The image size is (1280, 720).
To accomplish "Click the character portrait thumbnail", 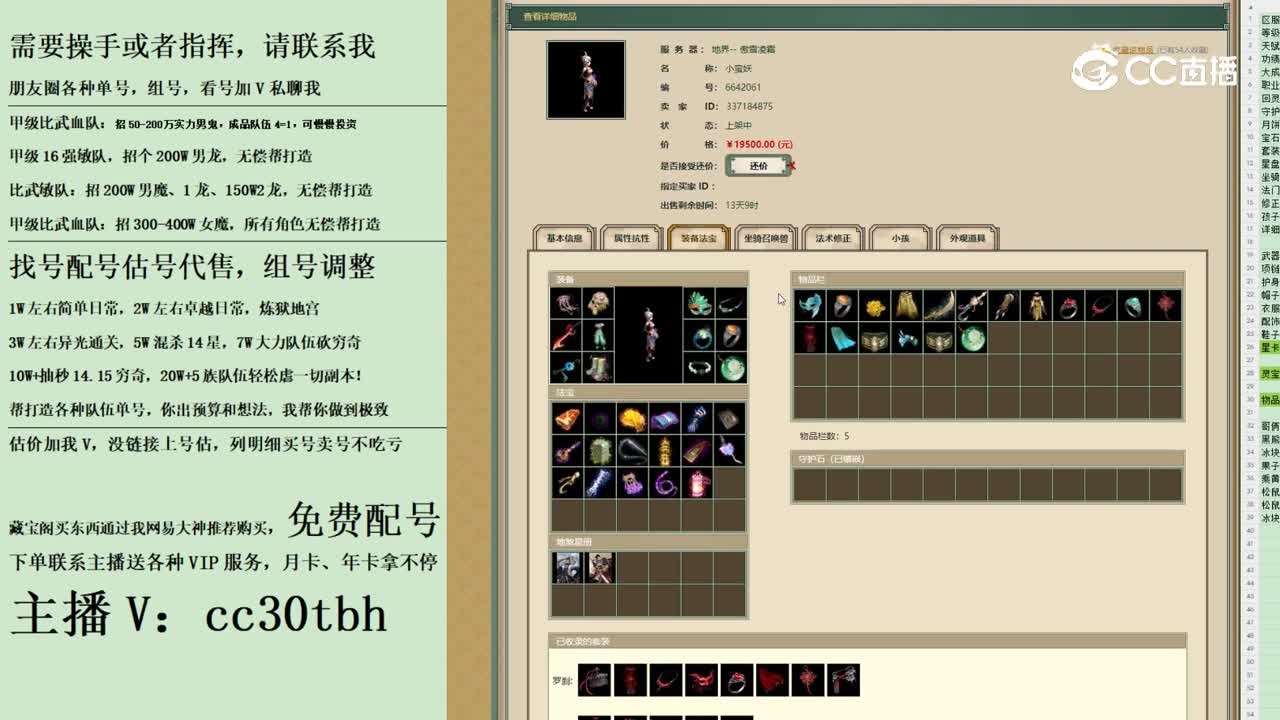I will tap(586, 80).
